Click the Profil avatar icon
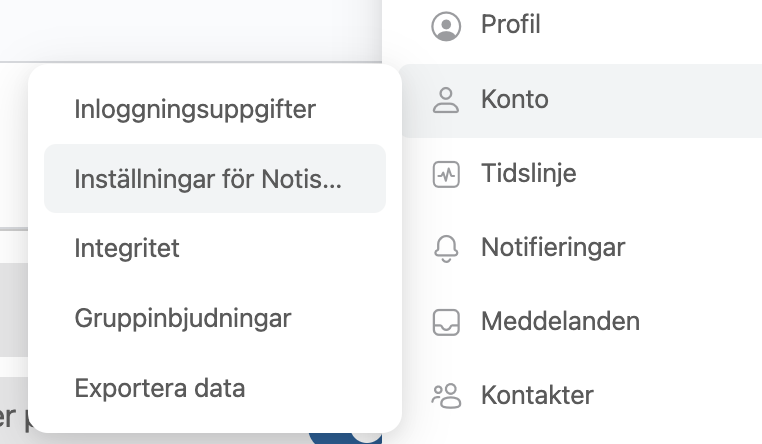Viewport: 762px width, 444px height. pos(446,26)
